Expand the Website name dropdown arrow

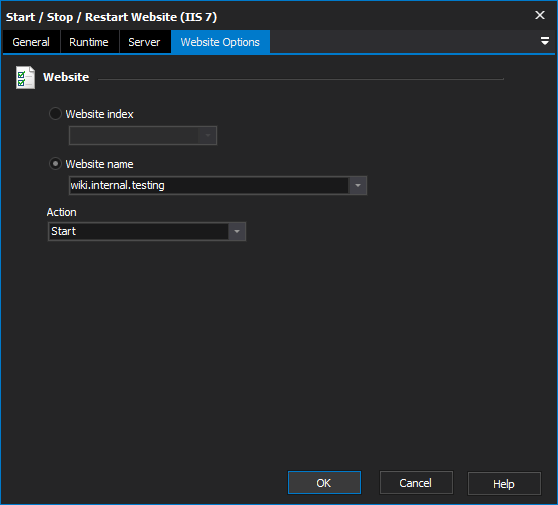358,185
